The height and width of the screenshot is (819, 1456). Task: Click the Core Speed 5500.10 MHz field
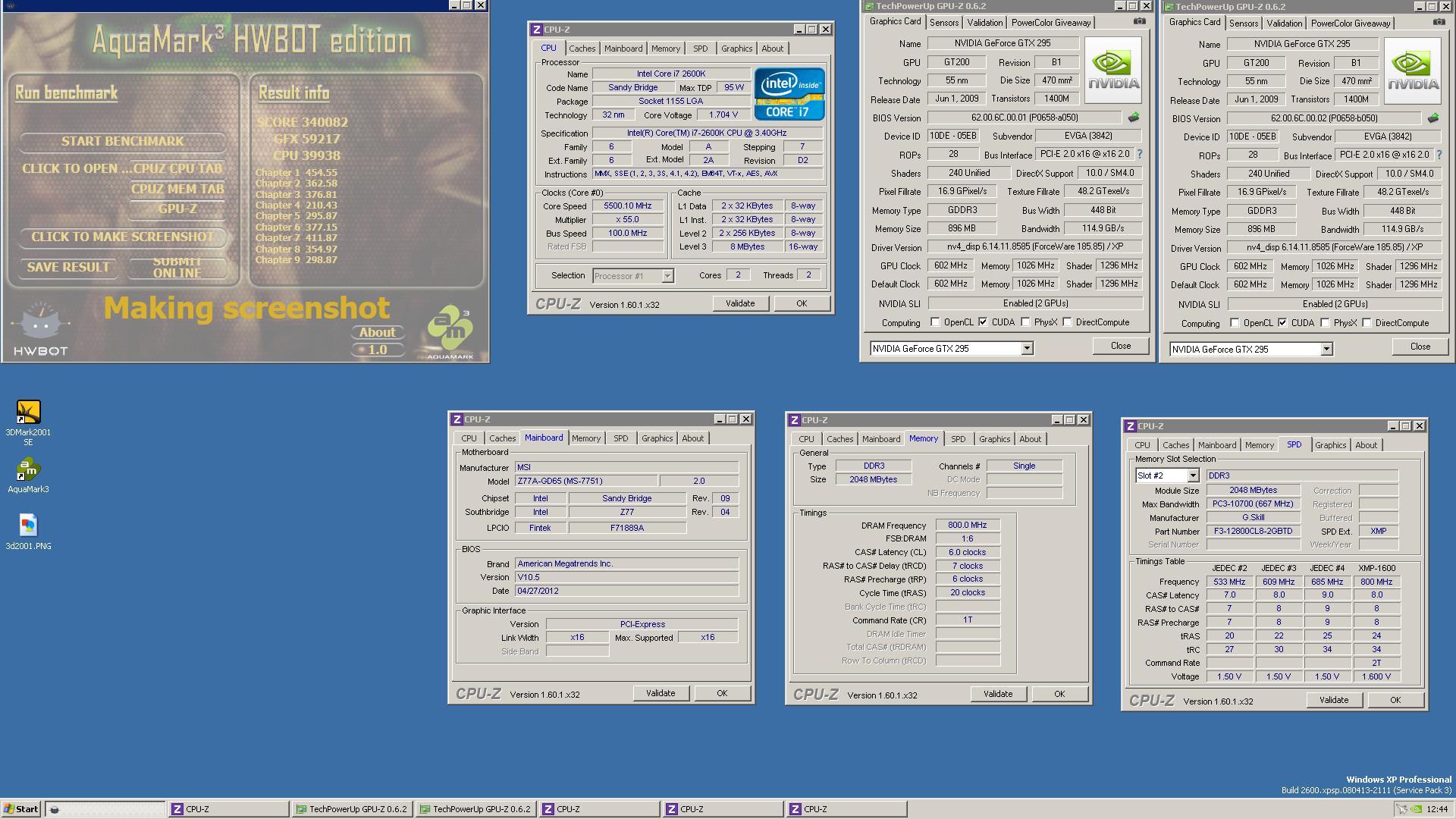tap(628, 206)
